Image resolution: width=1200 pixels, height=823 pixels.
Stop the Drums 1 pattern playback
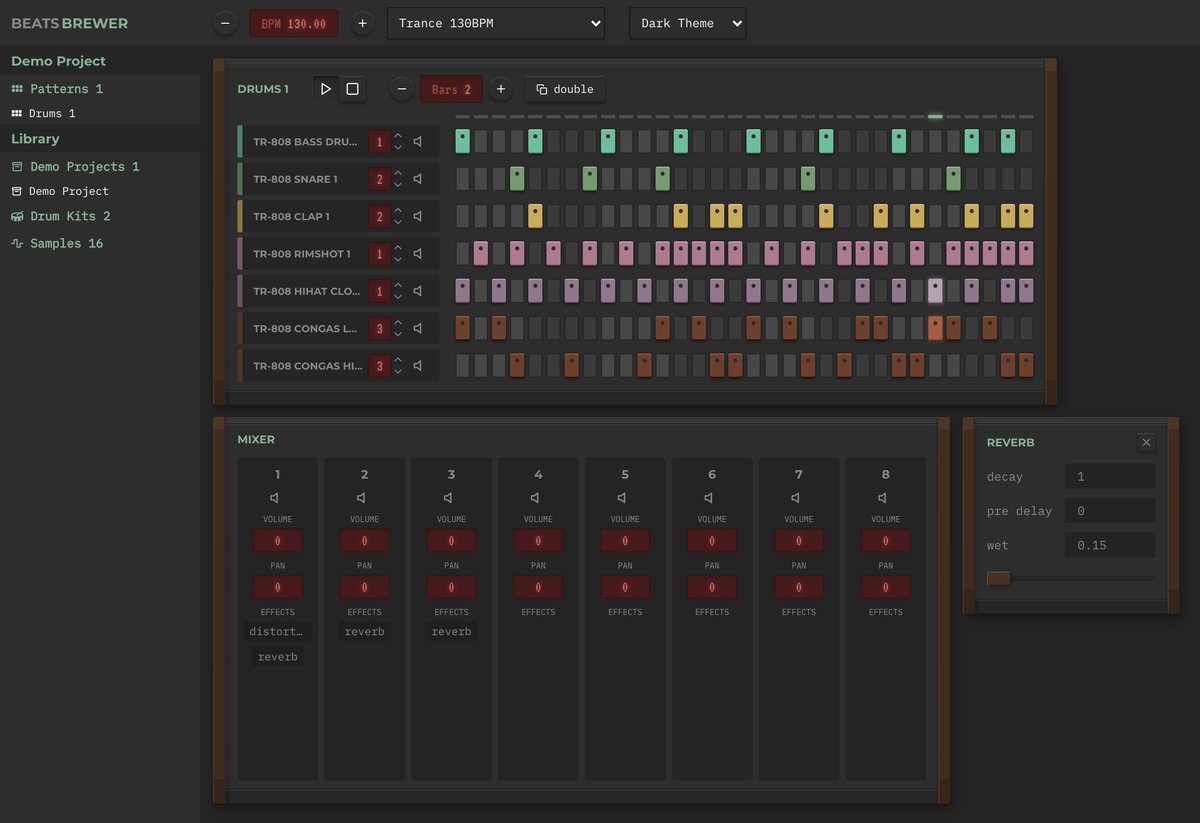point(352,89)
